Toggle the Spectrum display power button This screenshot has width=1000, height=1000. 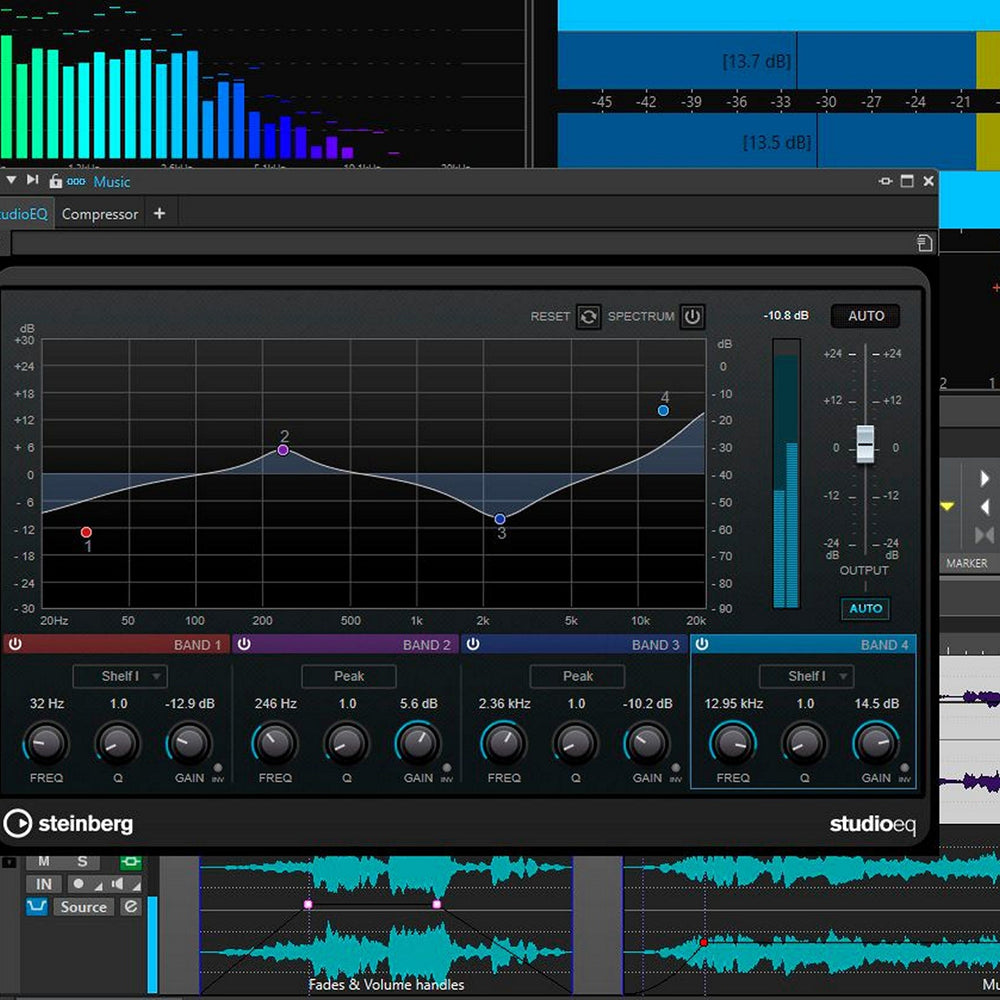click(x=692, y=317)
